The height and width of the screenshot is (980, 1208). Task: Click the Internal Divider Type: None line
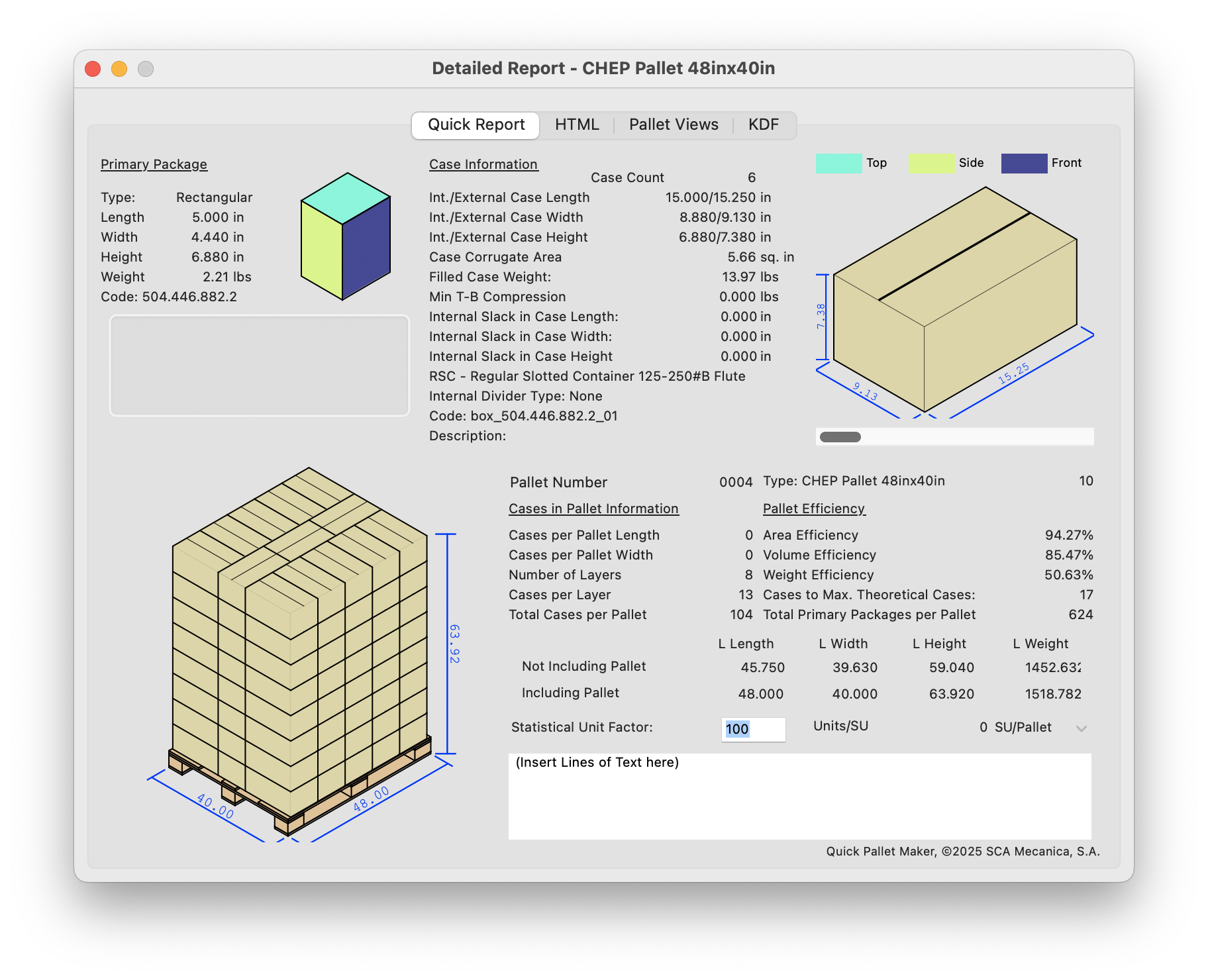pyautogui.click(x=516, y=396)
